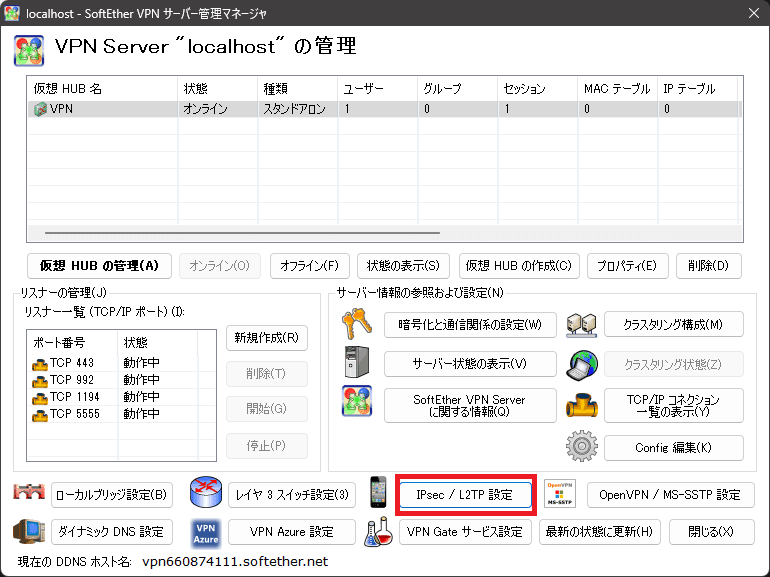Click 新規作成(R) listener button
The width and height of the screenshot is (770, 577).
coord(267,338)
